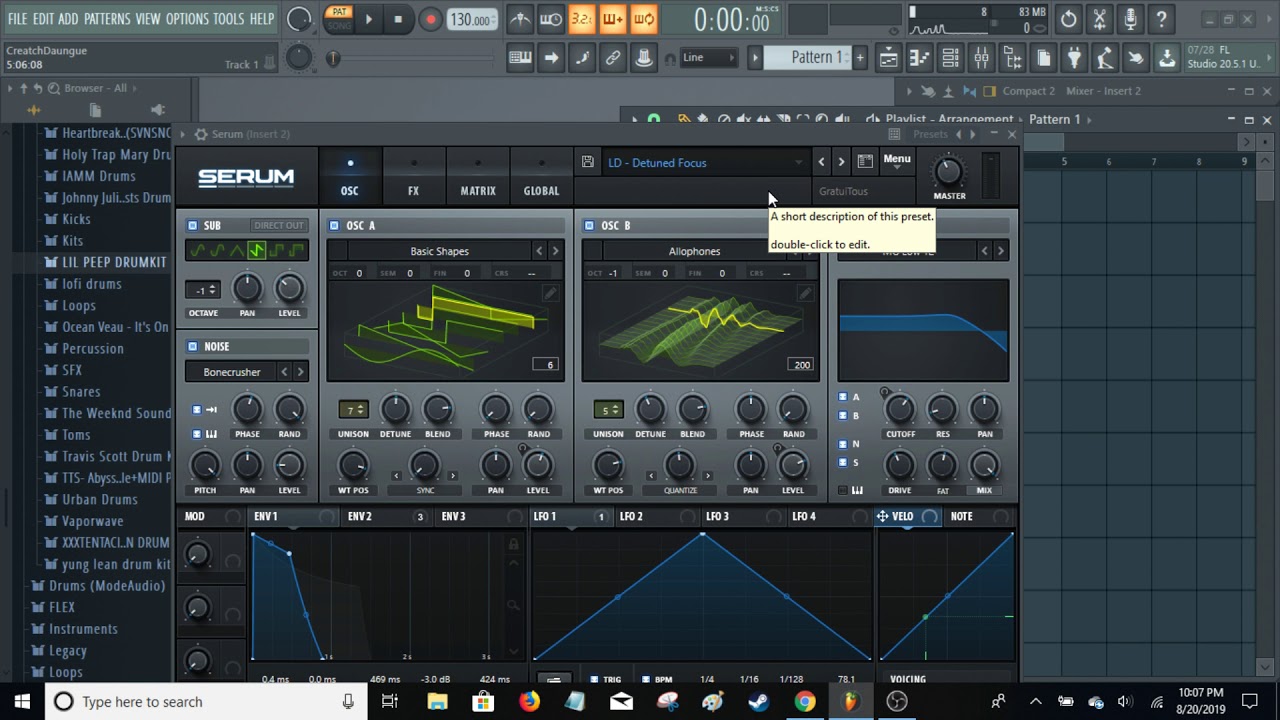The image size is (1280, 720).
Task: Toggle PAT/SONG mode switch
Action: point(338,19)
